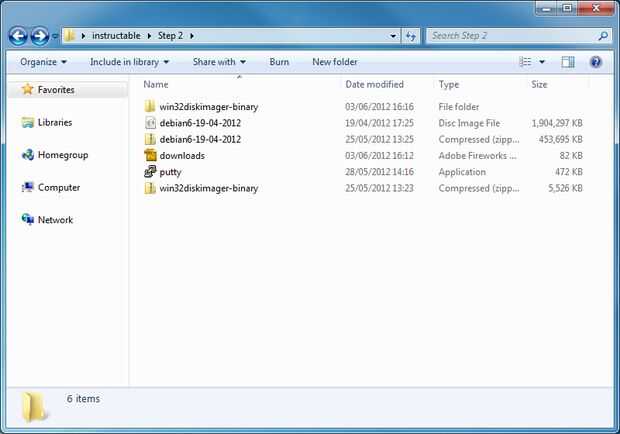620x434 pixels.
Task: Select the downloads Adobe Fireworks icon
Action: (150, 155)
